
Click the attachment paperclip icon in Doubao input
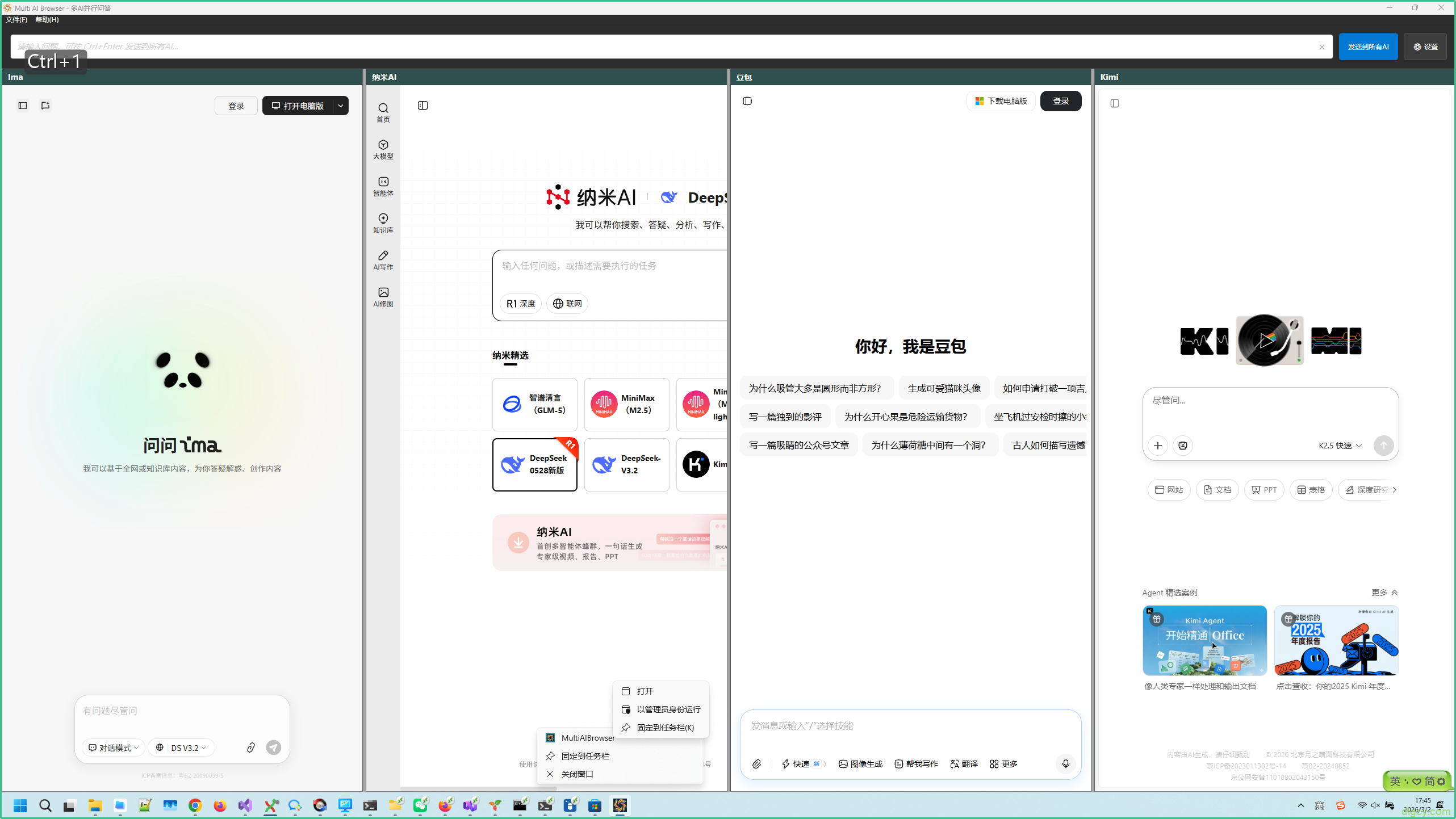click(x=757, y=764)
